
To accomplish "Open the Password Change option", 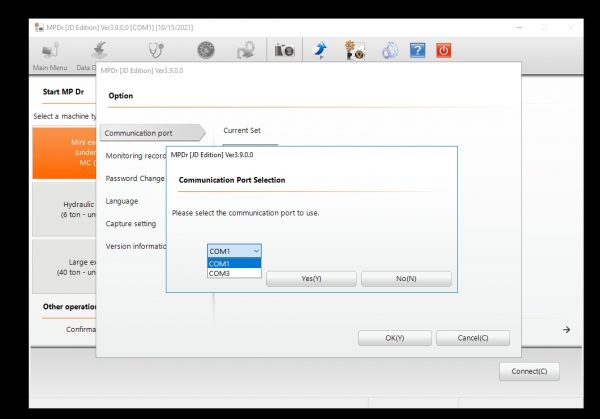I will tap(135, 178).
